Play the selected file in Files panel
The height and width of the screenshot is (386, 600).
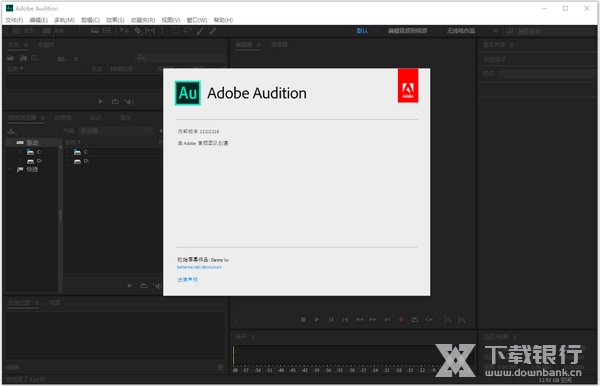pyautogui.click(x=101, y=101)
